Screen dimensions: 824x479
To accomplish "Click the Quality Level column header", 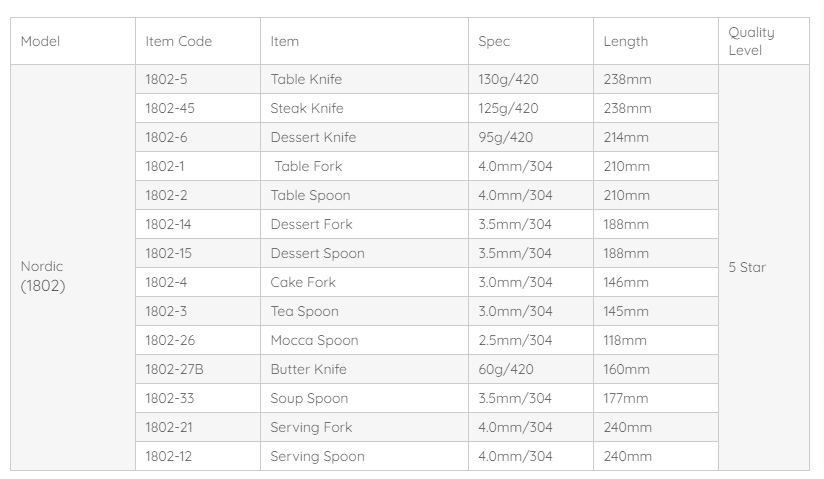I will [751, 41].
